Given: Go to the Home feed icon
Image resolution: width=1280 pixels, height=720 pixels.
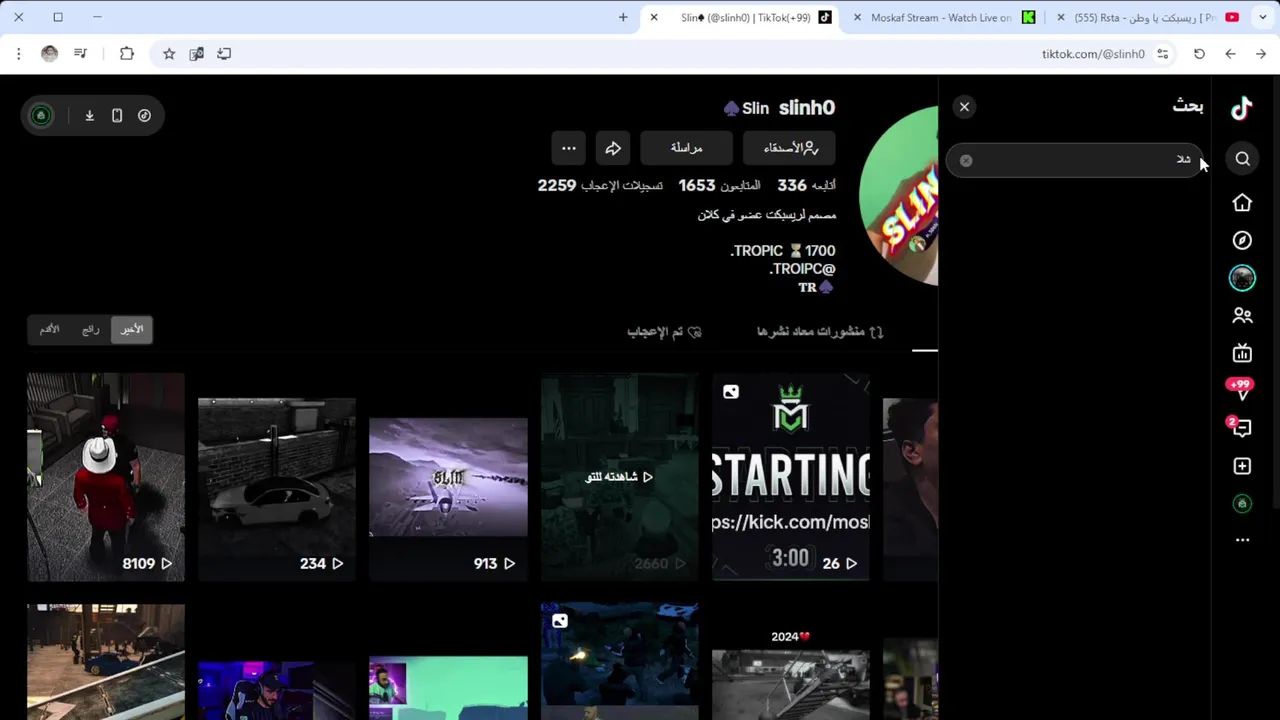Looking at the screenshot, I should 1242,203.
